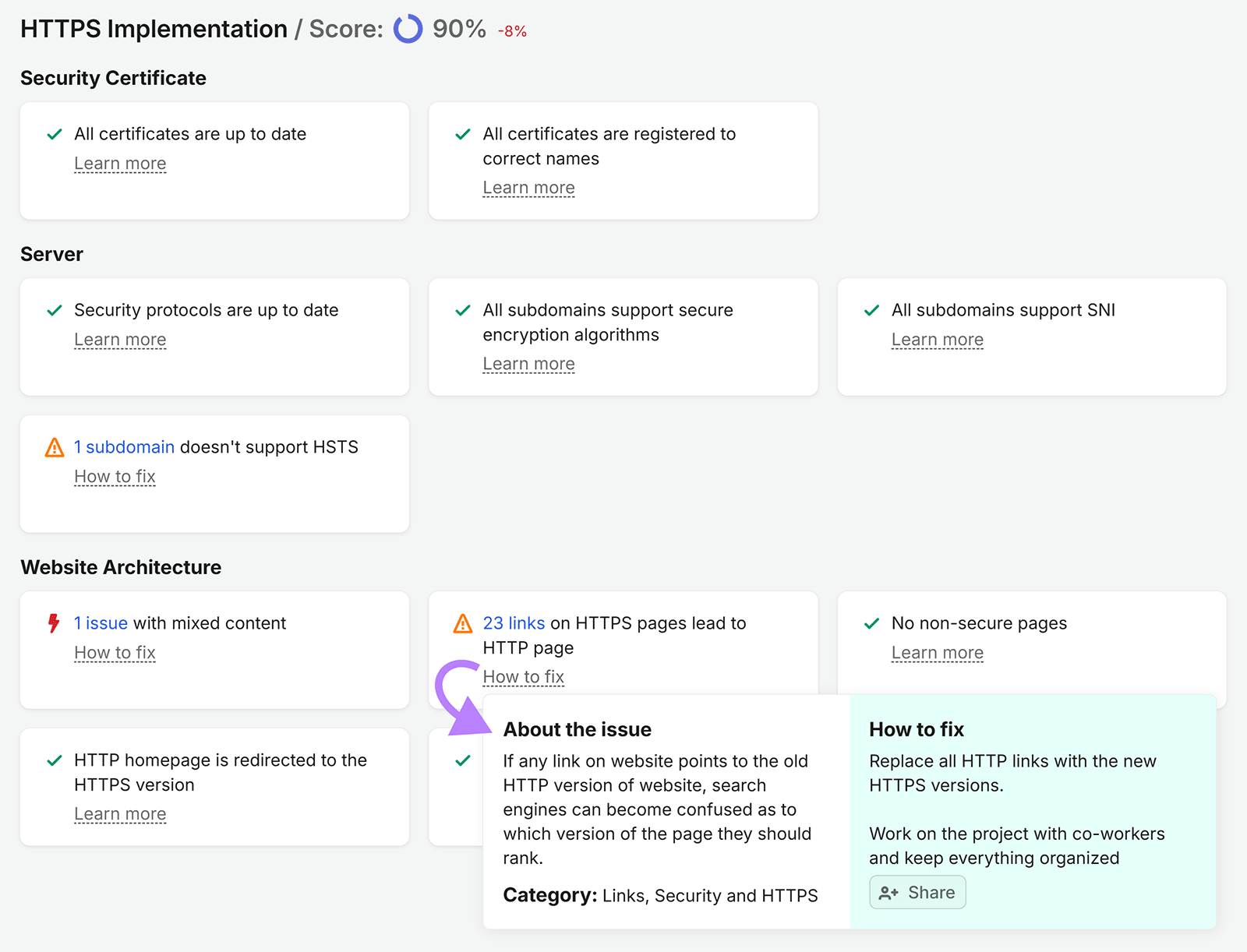Click checkmark icon beside HTTP homepage redirected
1247x952 pixels.
click(55, 761)
